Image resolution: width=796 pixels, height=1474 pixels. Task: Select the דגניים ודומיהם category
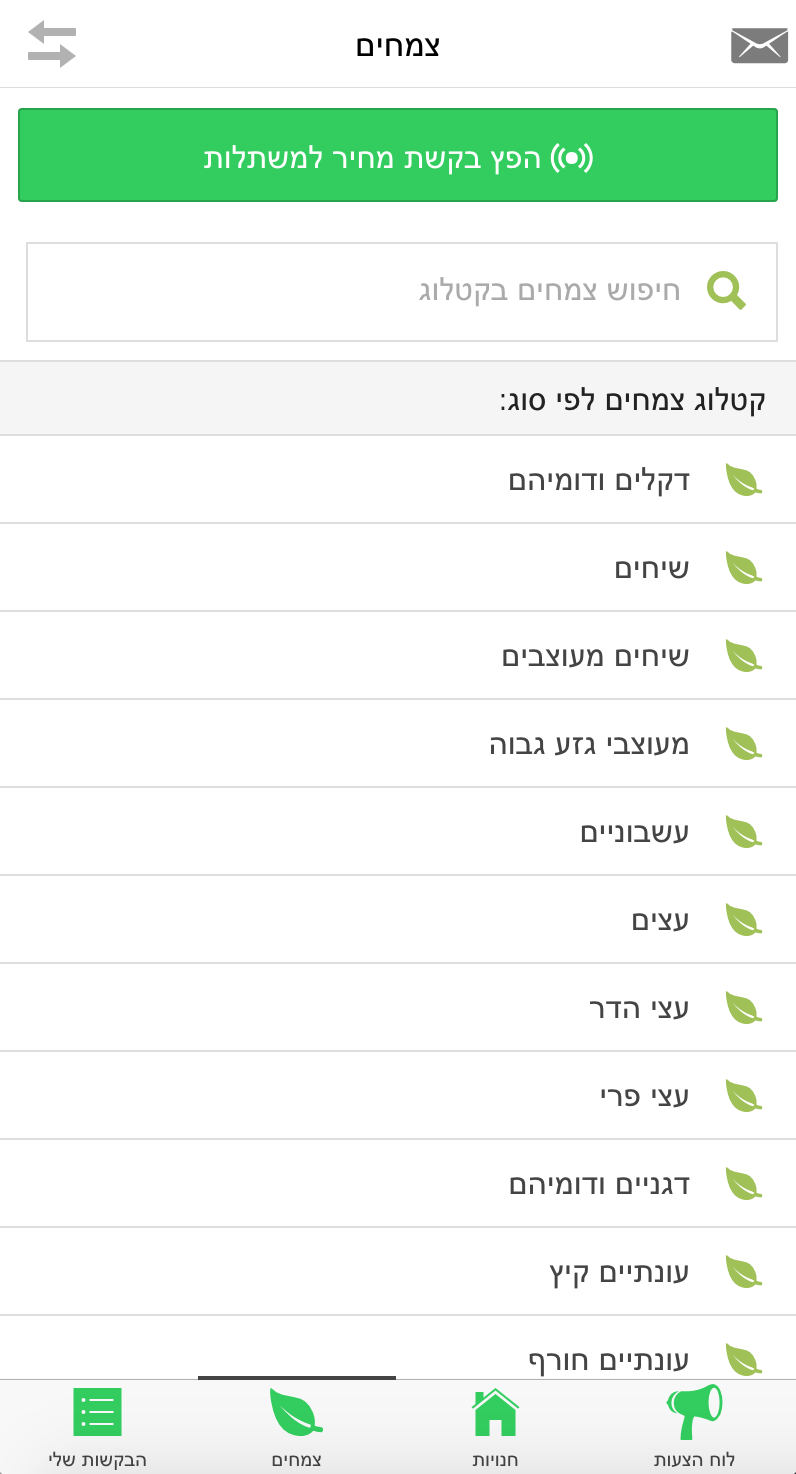pyautogui.click(x=398, y=1184)
